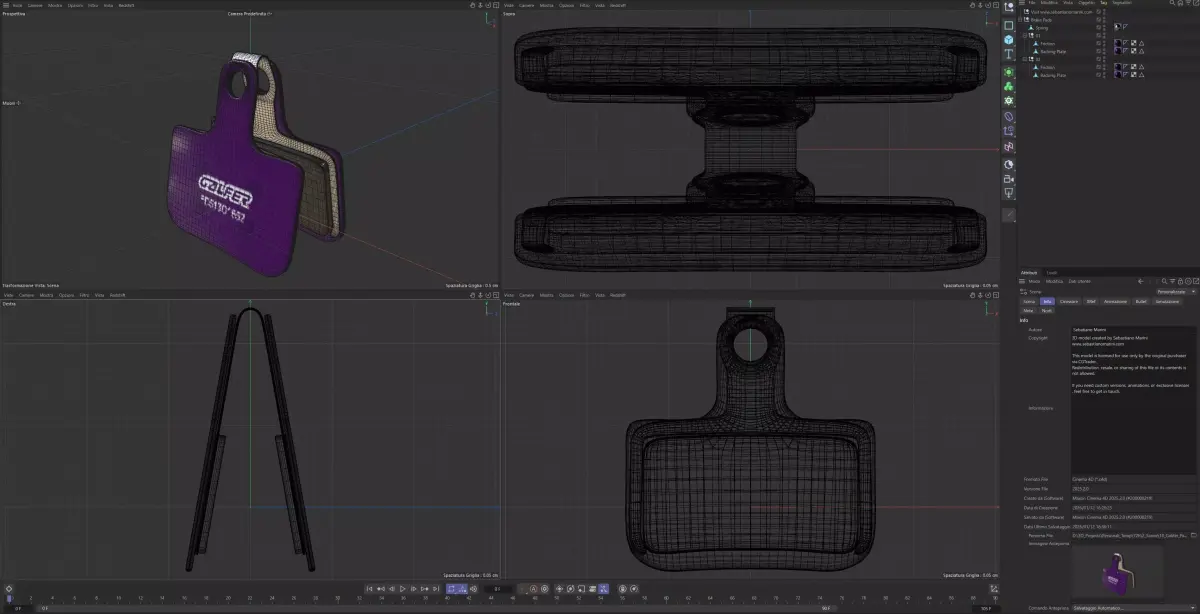The height and width of the screenshot is (614, 1200).
Task: Toggle autokeying with the A button
Action: (x=533, y=589)
